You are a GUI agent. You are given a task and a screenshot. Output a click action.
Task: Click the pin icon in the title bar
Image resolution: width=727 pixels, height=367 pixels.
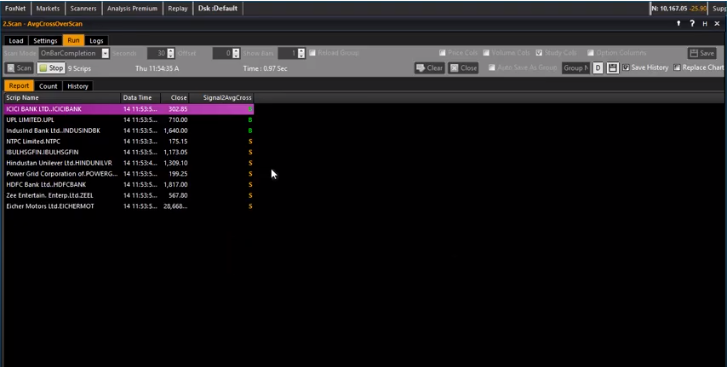(679, 24)
